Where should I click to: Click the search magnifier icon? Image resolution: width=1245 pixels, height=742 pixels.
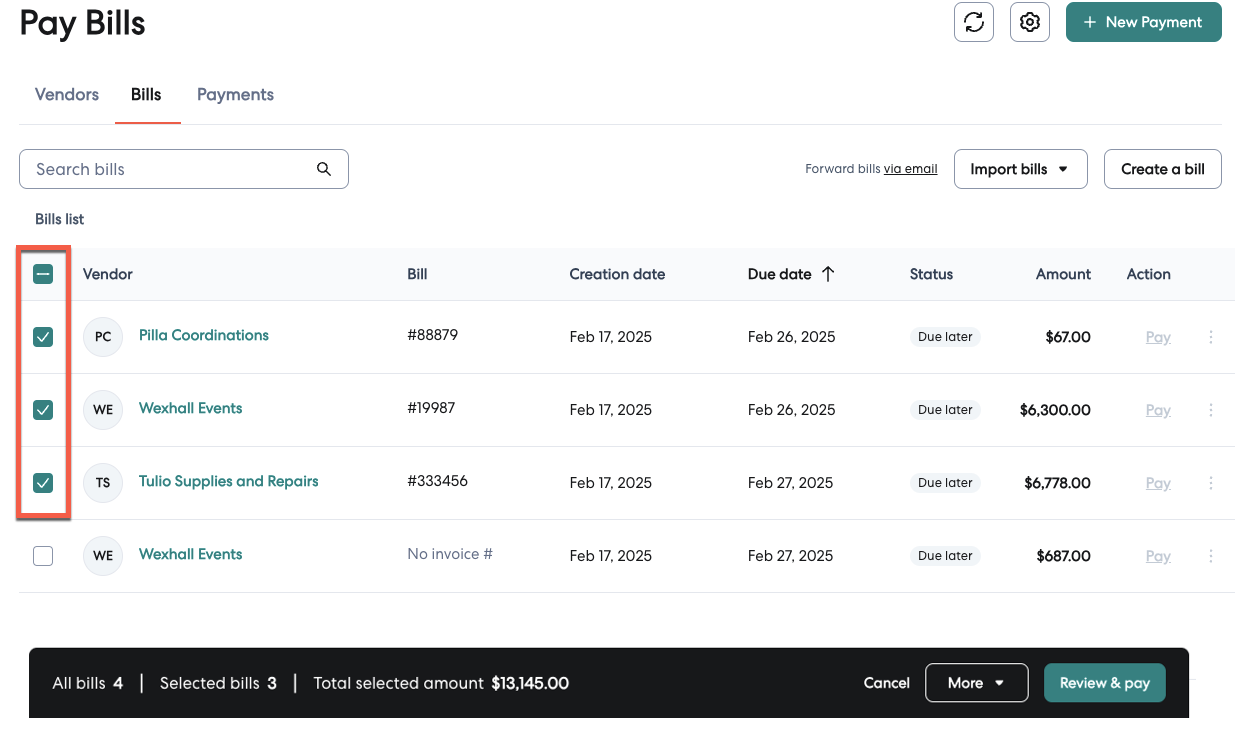click(x=323, y=169)
